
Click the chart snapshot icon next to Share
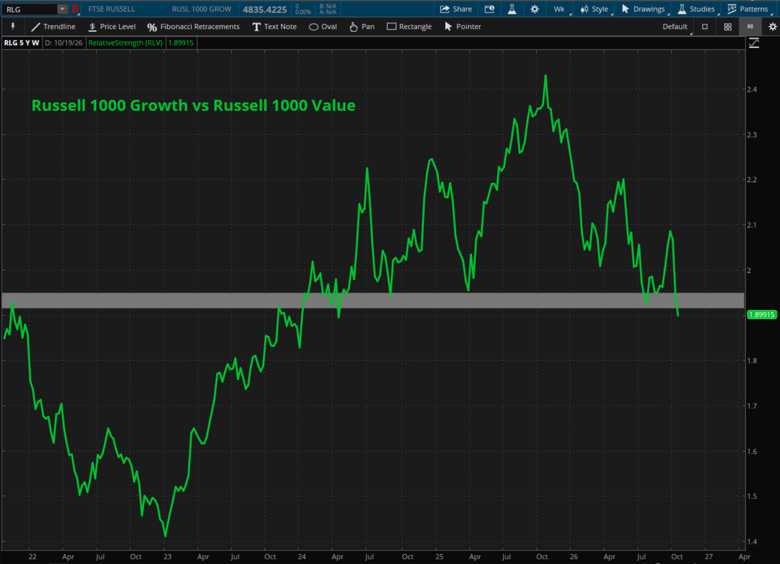(489, 9)
